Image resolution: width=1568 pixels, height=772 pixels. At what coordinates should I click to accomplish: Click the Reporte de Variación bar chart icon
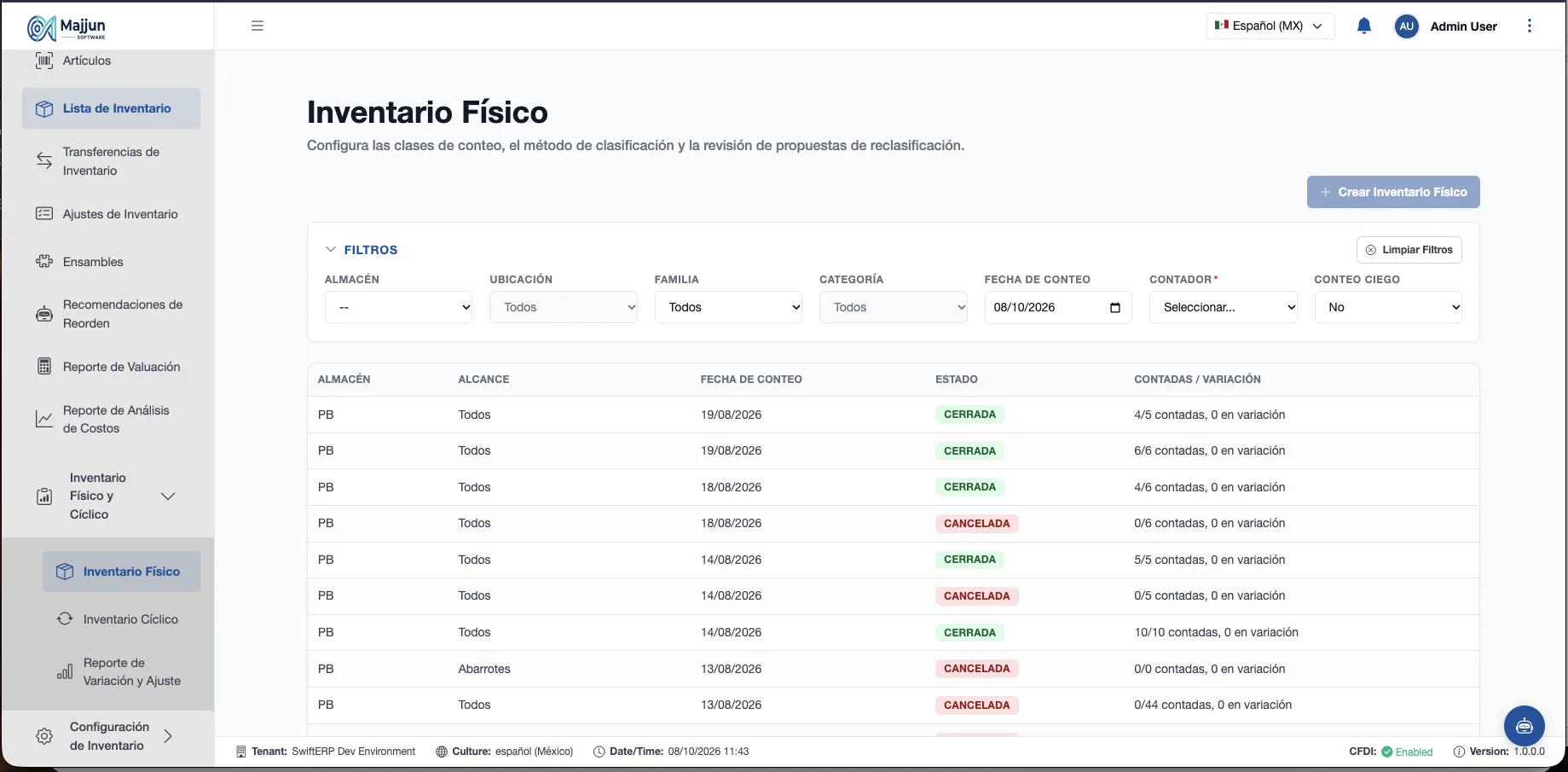coord(65,672)
